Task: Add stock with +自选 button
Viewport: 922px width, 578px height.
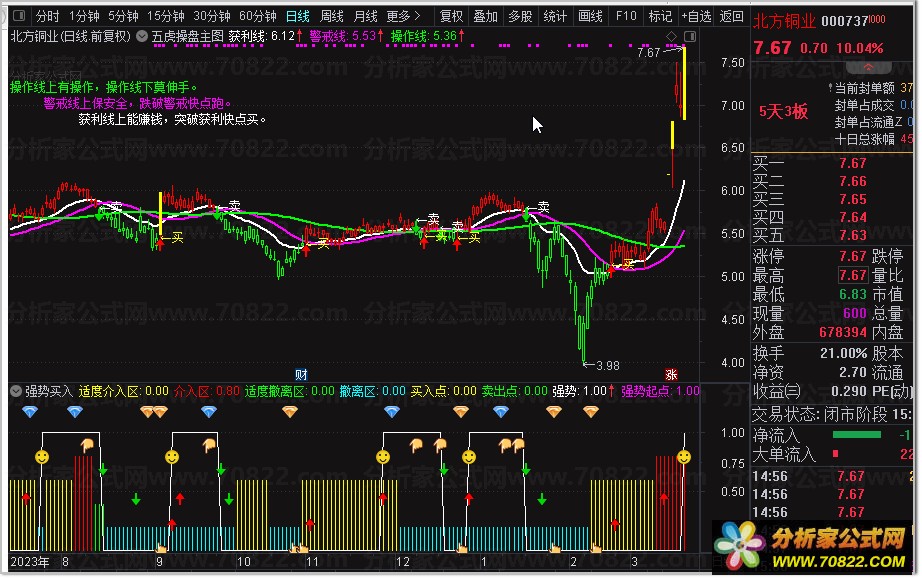Action: pyautogui.click(x=696, y=16)
